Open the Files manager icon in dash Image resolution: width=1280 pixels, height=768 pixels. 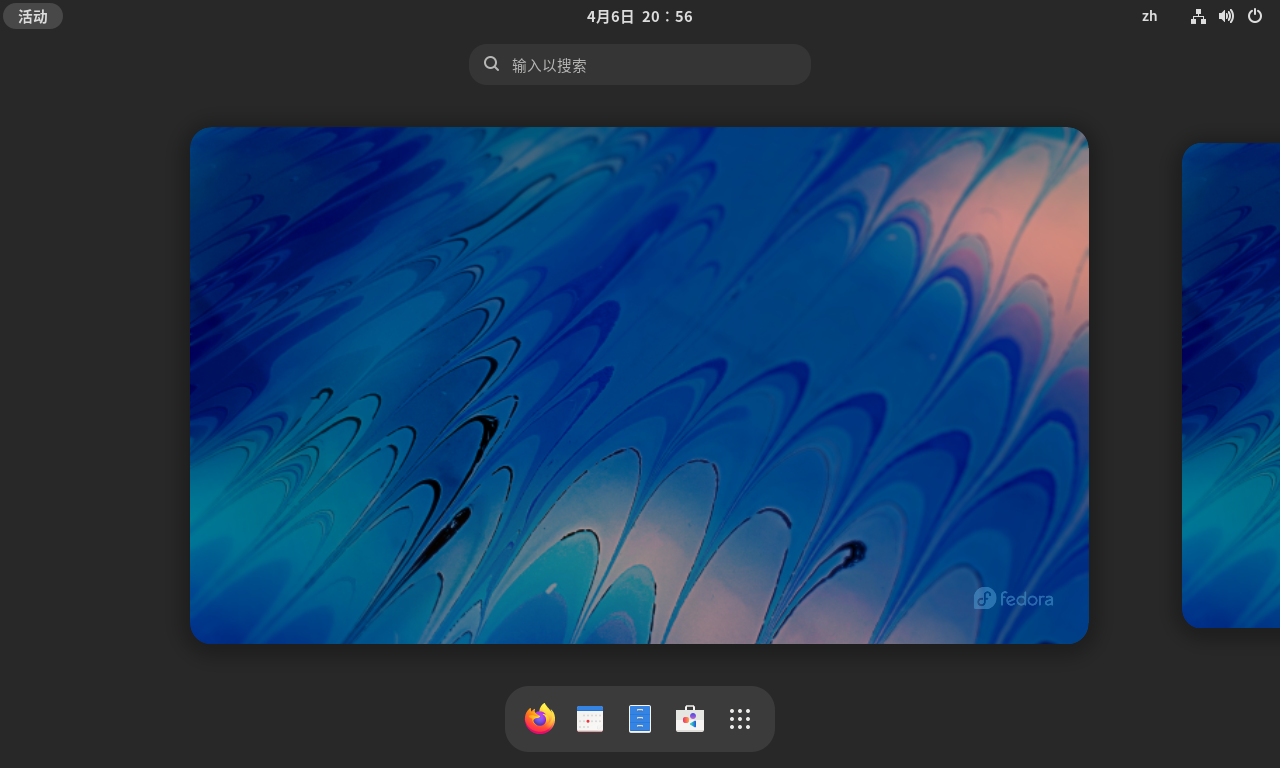coord(640,719)
